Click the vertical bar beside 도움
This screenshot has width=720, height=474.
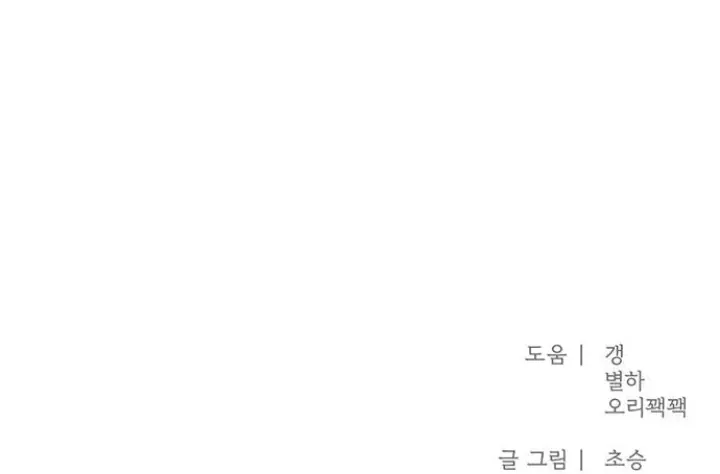[582, 355]
